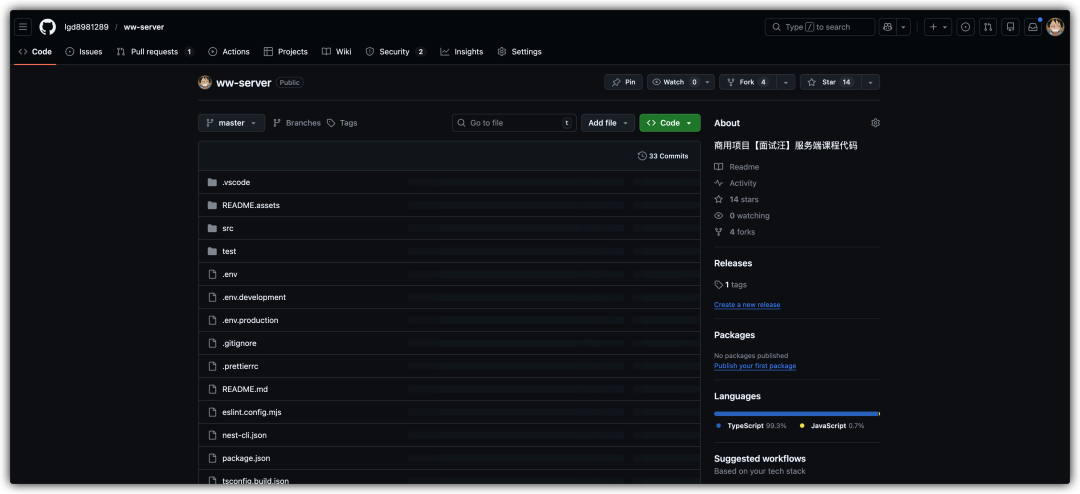Open the issues icon in header
The image size is (1080, 494).
point(966,27)
